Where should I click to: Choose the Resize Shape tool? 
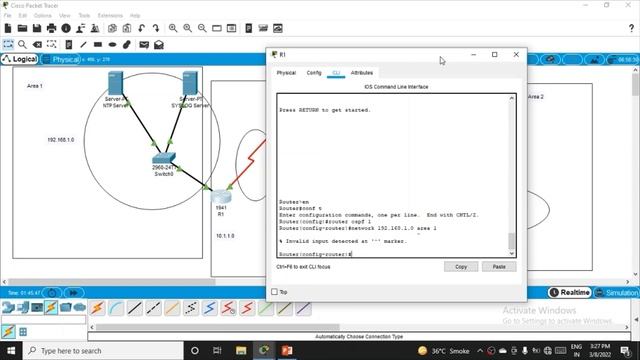(51, 44)
